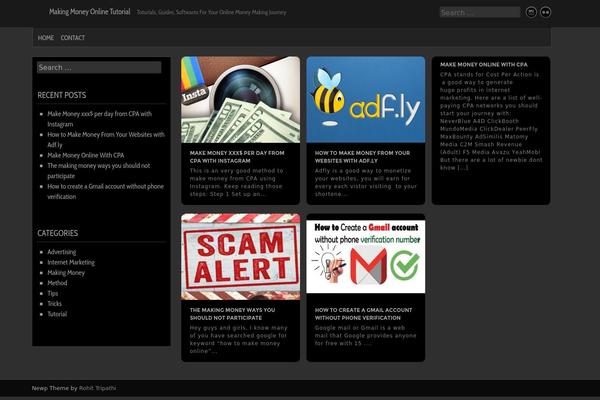Click excerpt starting 'This is an very good method'

pyautogui.click(x=236, y=183)
